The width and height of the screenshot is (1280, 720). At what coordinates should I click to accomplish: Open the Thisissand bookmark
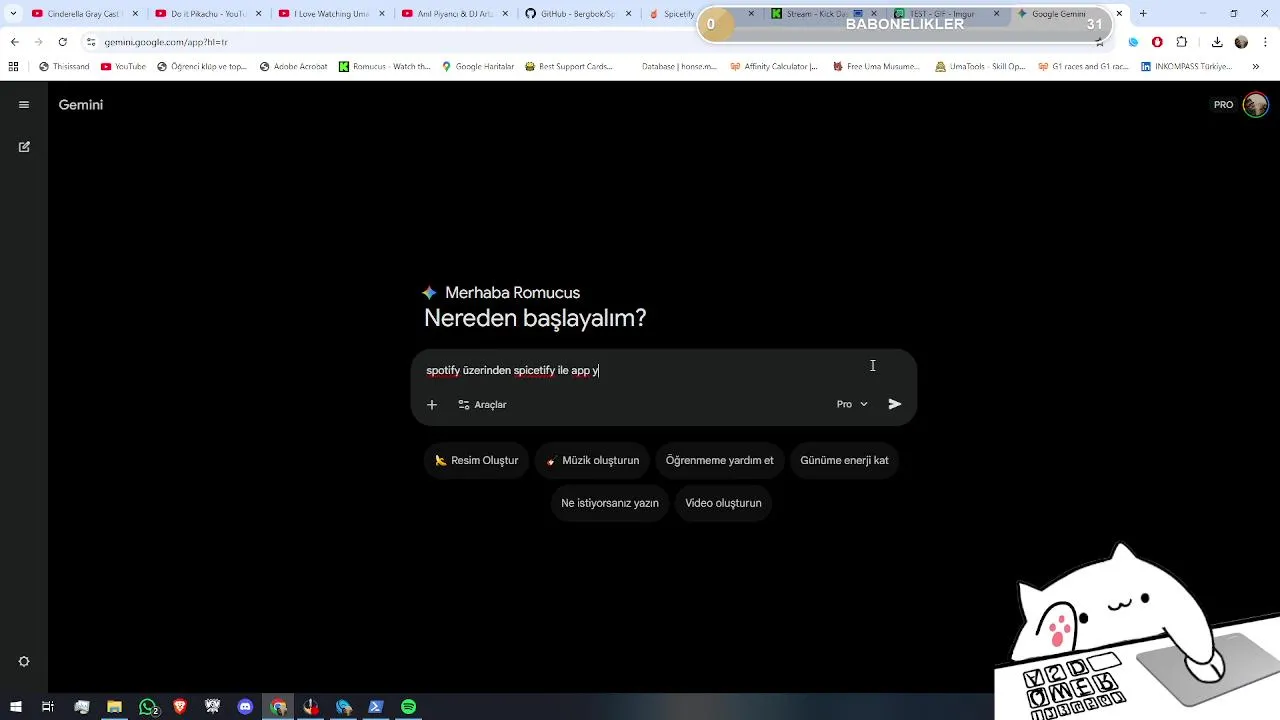click(64, 67)
